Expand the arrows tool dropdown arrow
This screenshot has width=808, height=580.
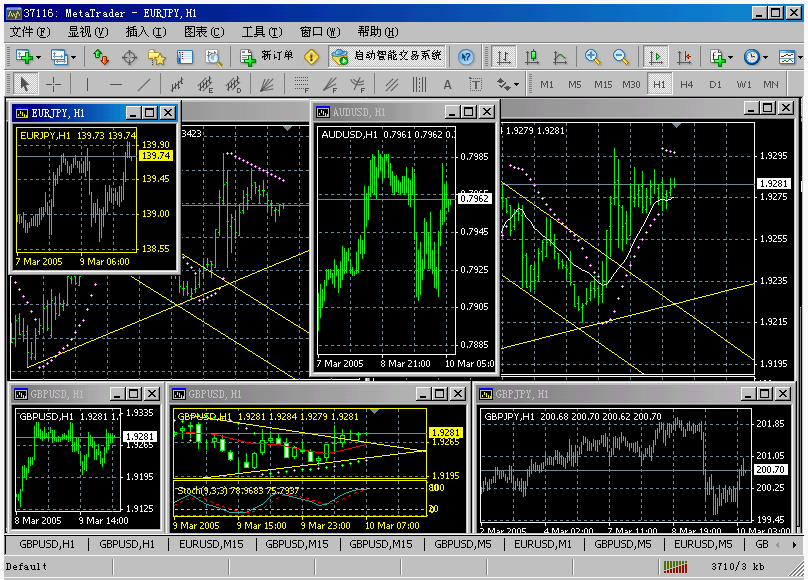(516, 84)
